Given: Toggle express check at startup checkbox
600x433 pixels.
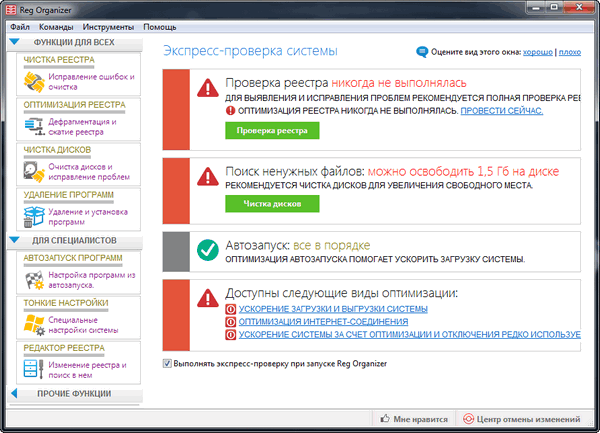Looking at the screenshot, I should click(x=167, y=363).
